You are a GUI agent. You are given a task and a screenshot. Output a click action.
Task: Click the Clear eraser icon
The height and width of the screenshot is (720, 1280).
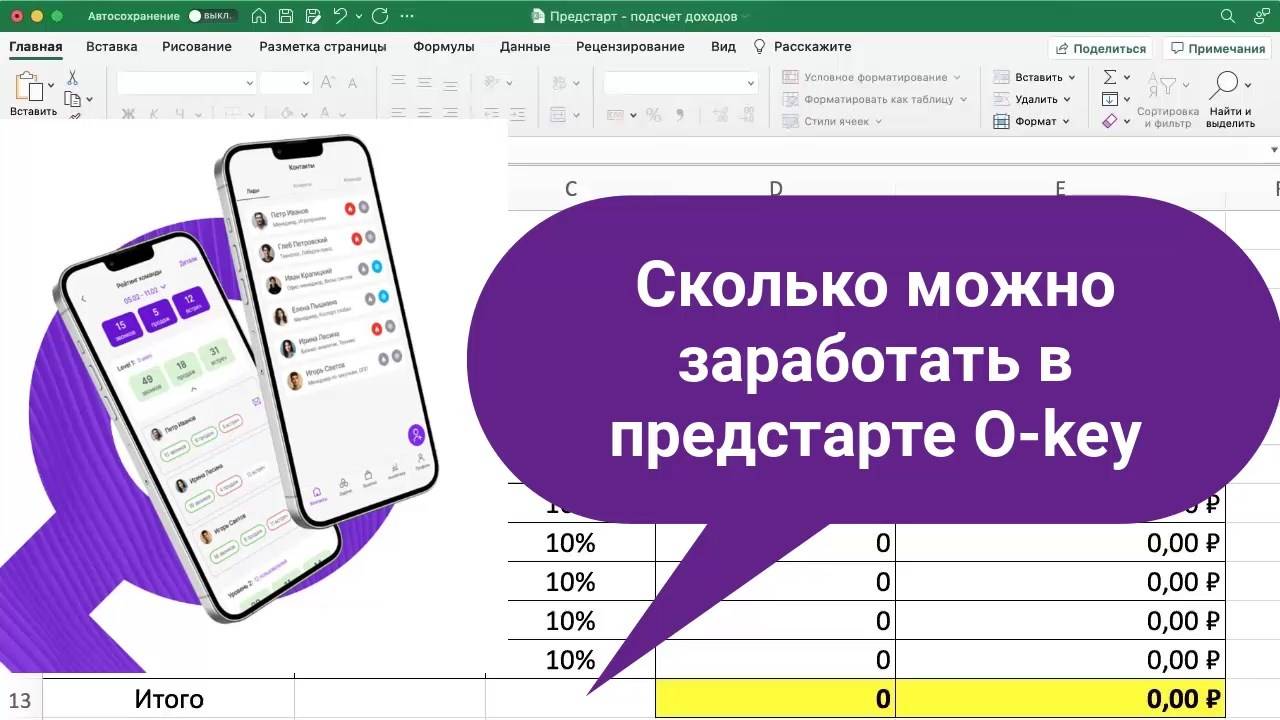[1109, 121]
